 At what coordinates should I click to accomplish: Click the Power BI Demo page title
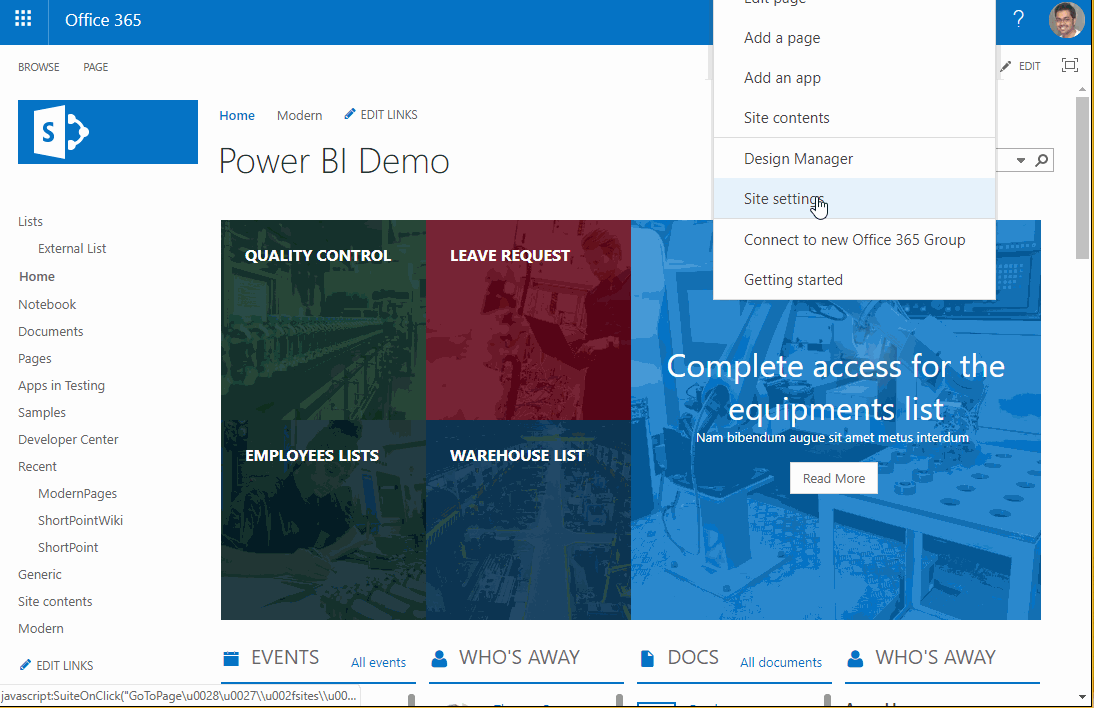click(334, 161)
